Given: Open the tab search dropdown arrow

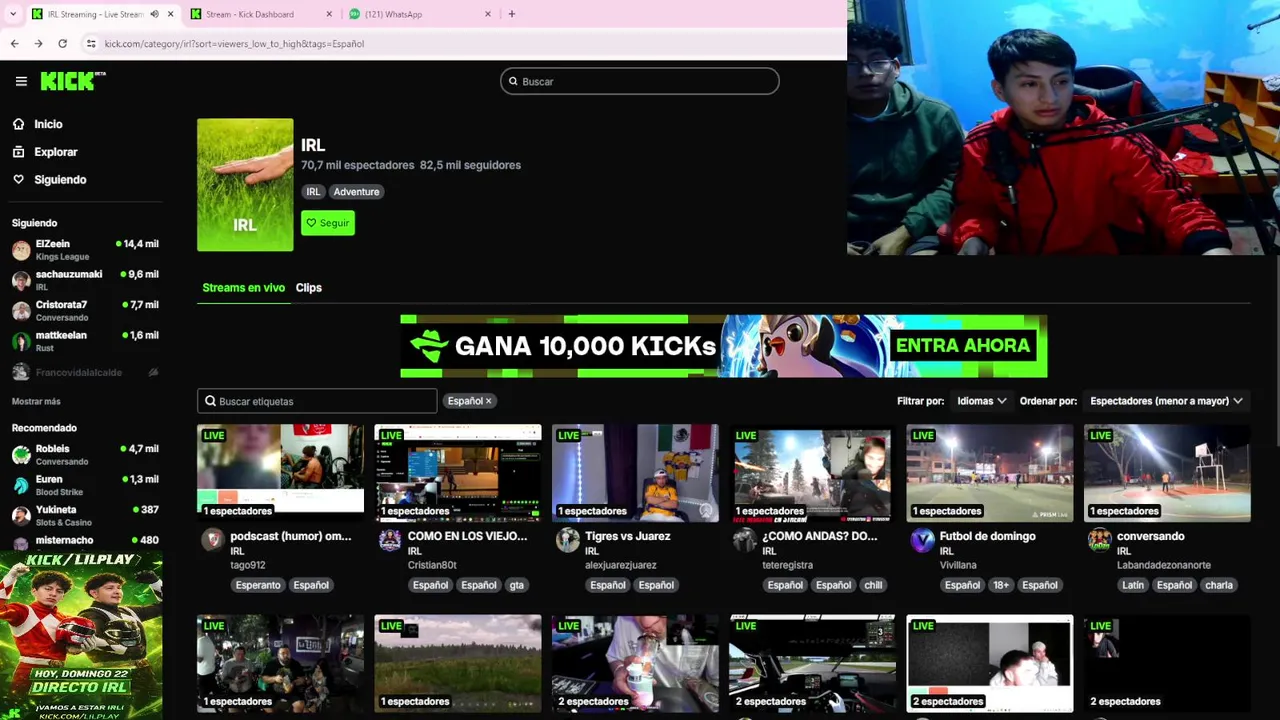Looking at the screenshot, I should click(x=12, y=14).
